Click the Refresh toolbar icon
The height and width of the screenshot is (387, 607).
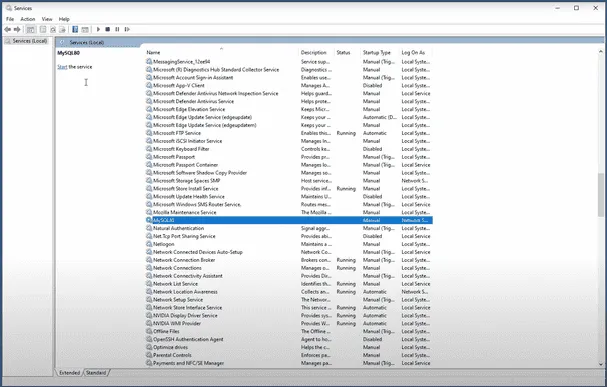coord(53,29)
